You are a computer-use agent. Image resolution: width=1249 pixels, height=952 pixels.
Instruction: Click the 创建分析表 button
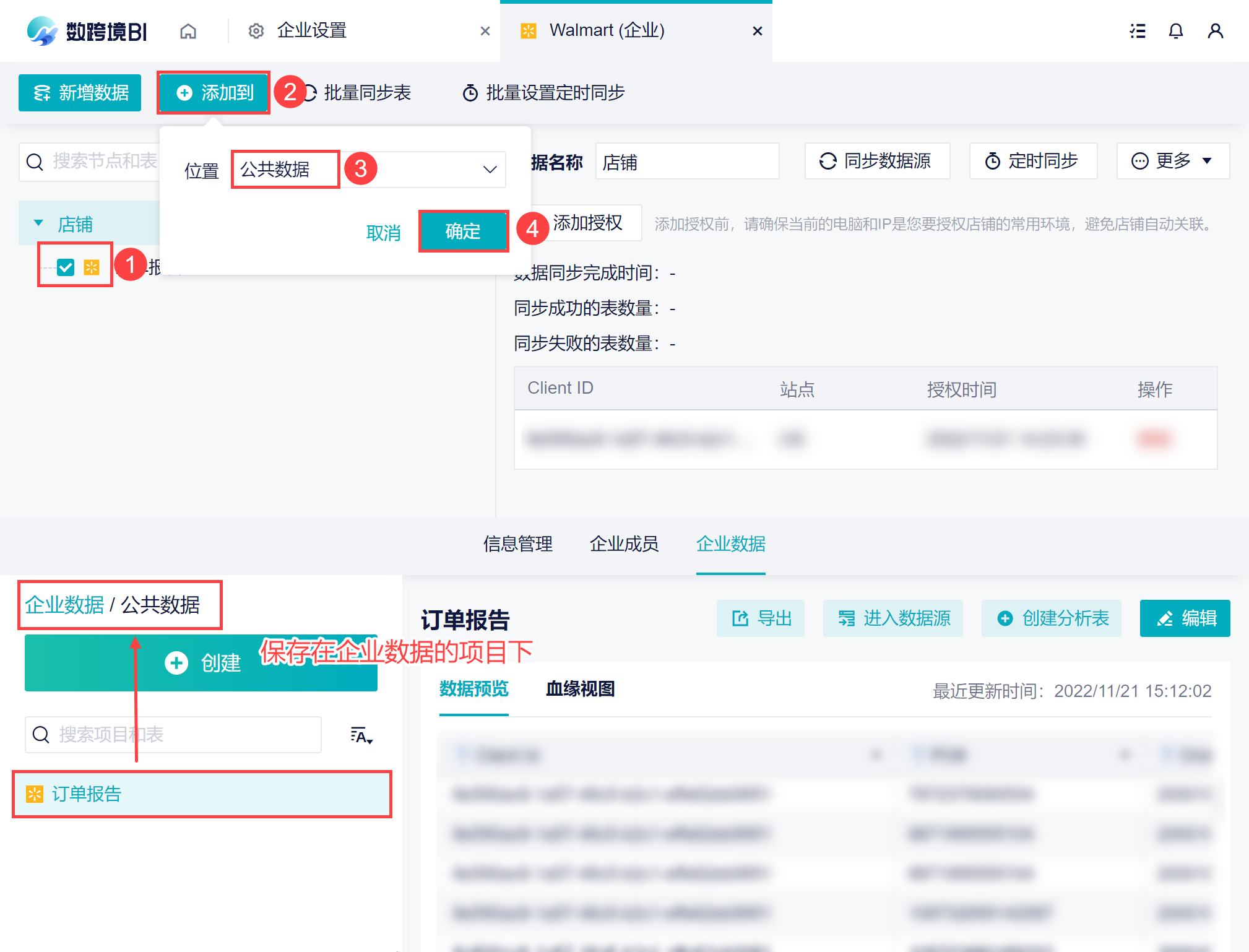coord(1052,618)
